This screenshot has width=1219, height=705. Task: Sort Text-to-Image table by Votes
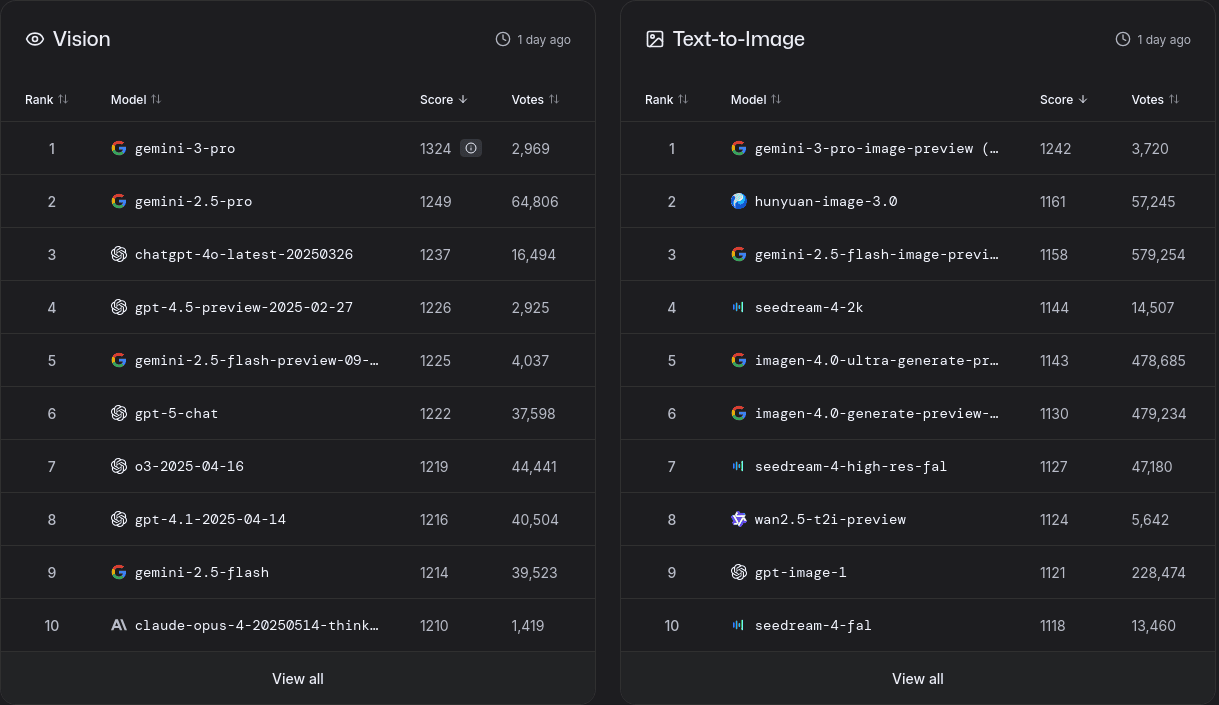point(1155,99)
